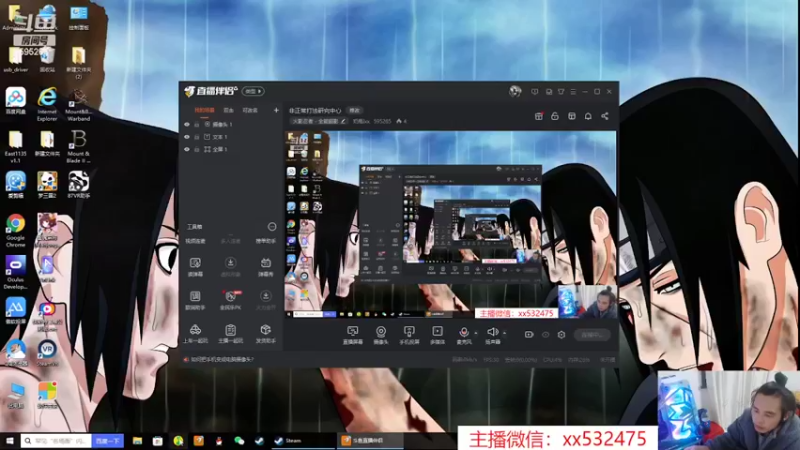Click the message icon next to avatar
Screen dimensions: 800x450
tap(534, 92)
